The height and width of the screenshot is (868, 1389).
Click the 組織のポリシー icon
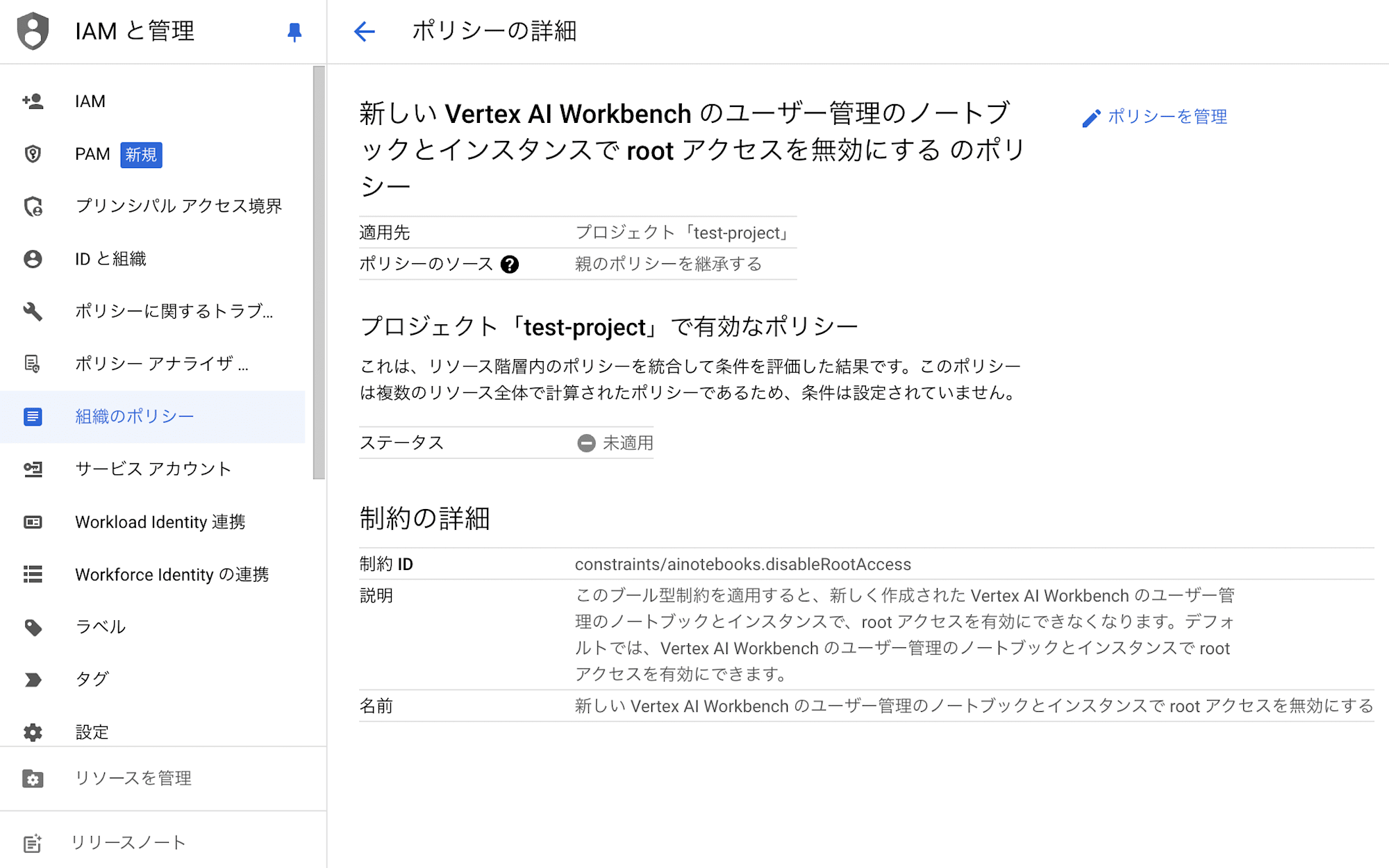pos(32,416)
